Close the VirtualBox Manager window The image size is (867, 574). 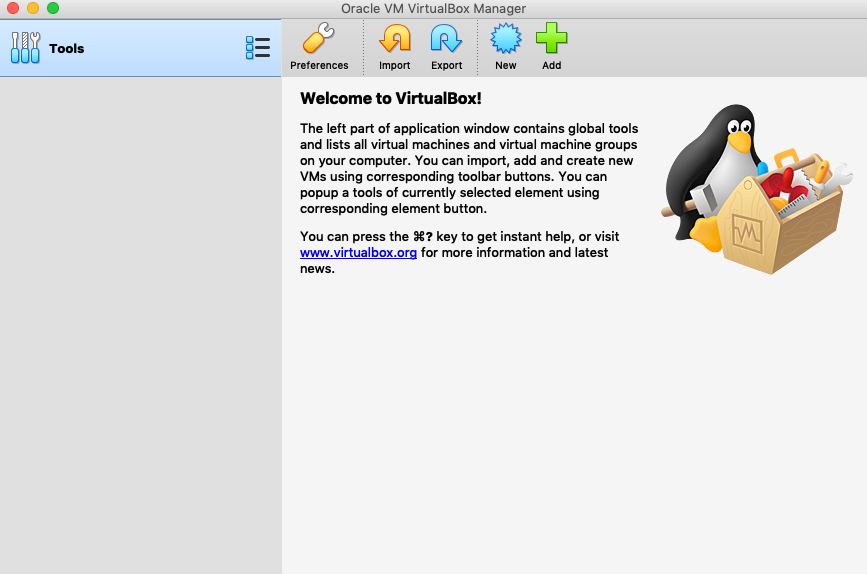click(13, 8)
